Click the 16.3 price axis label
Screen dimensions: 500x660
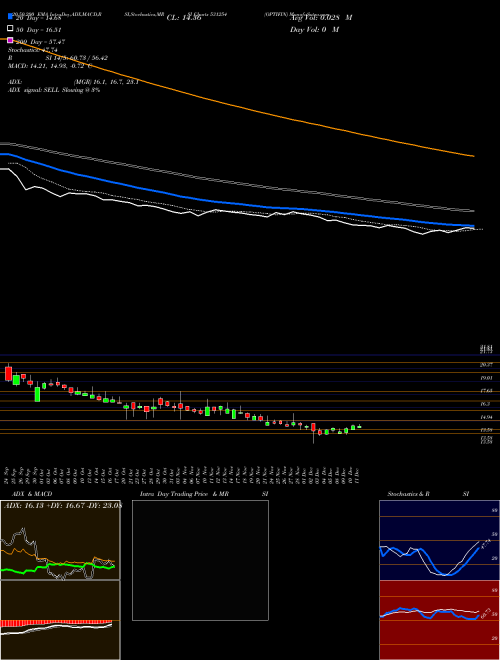click(485, 404)
